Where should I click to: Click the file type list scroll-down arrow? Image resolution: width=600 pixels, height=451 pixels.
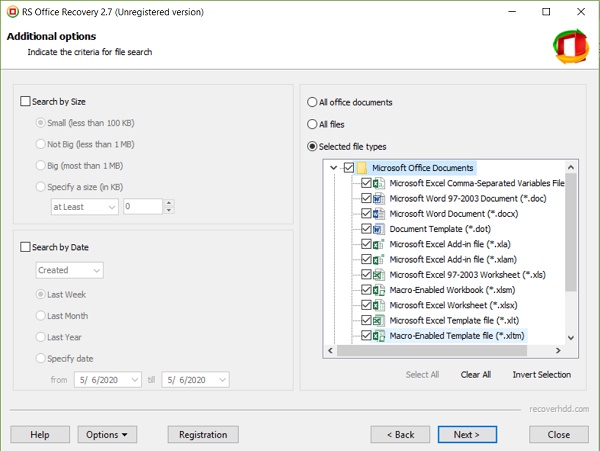click(571, 338)
